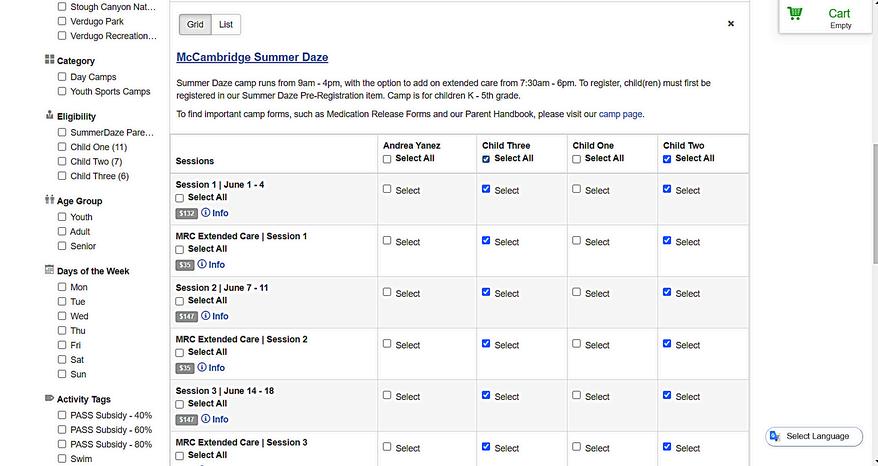The width and height of the screenshot is (878, 466).
Task: Open the McCambridge Summer Daze title link
Action: [x=252, y=57]
